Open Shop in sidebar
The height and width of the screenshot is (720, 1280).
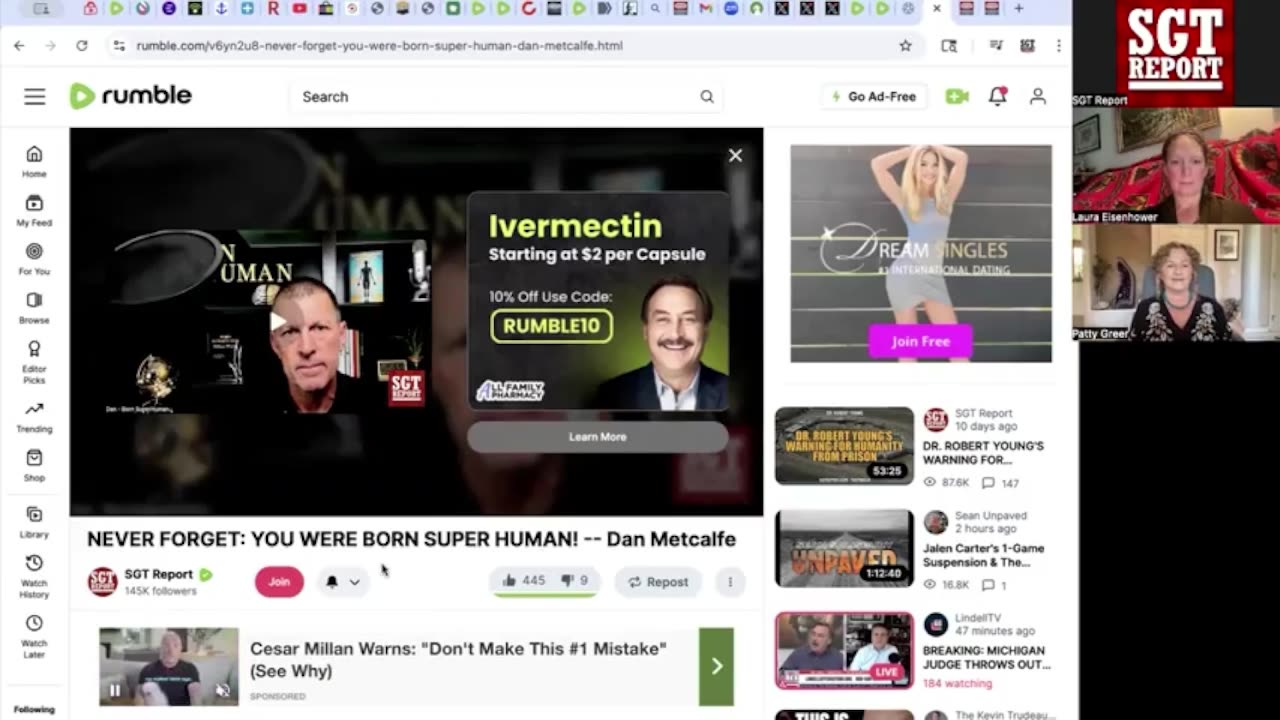[x=34, y=466]
